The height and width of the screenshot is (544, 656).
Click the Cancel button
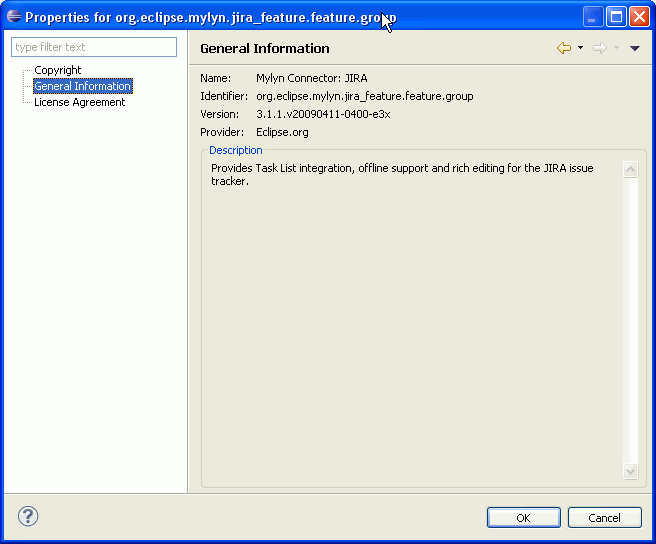tap(605, 518)
